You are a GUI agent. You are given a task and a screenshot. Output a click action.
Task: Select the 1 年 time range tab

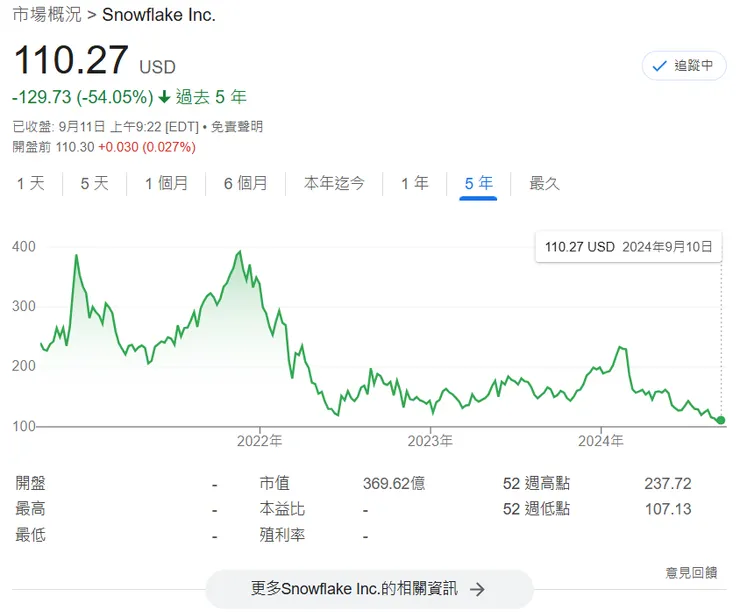(415, 183)
